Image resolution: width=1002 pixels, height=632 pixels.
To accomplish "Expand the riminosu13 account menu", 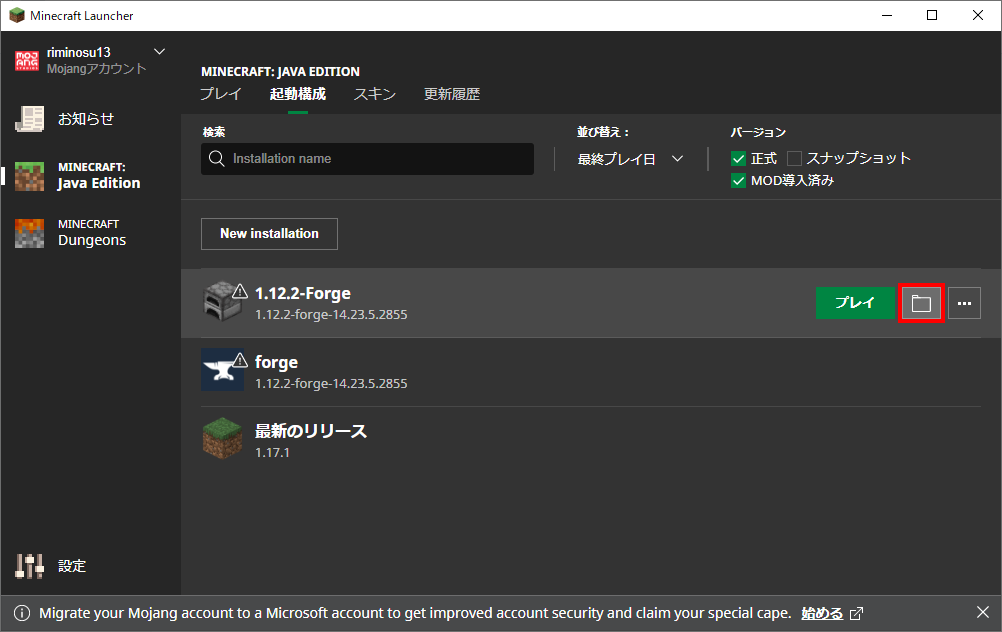I will tap(158, 51).
